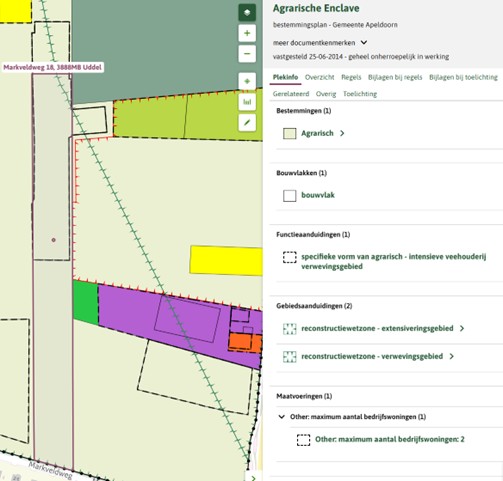The width and height of the screenshot is (503, 481).
Task: Open the Toelichting tab
Action: pos(360,94)
